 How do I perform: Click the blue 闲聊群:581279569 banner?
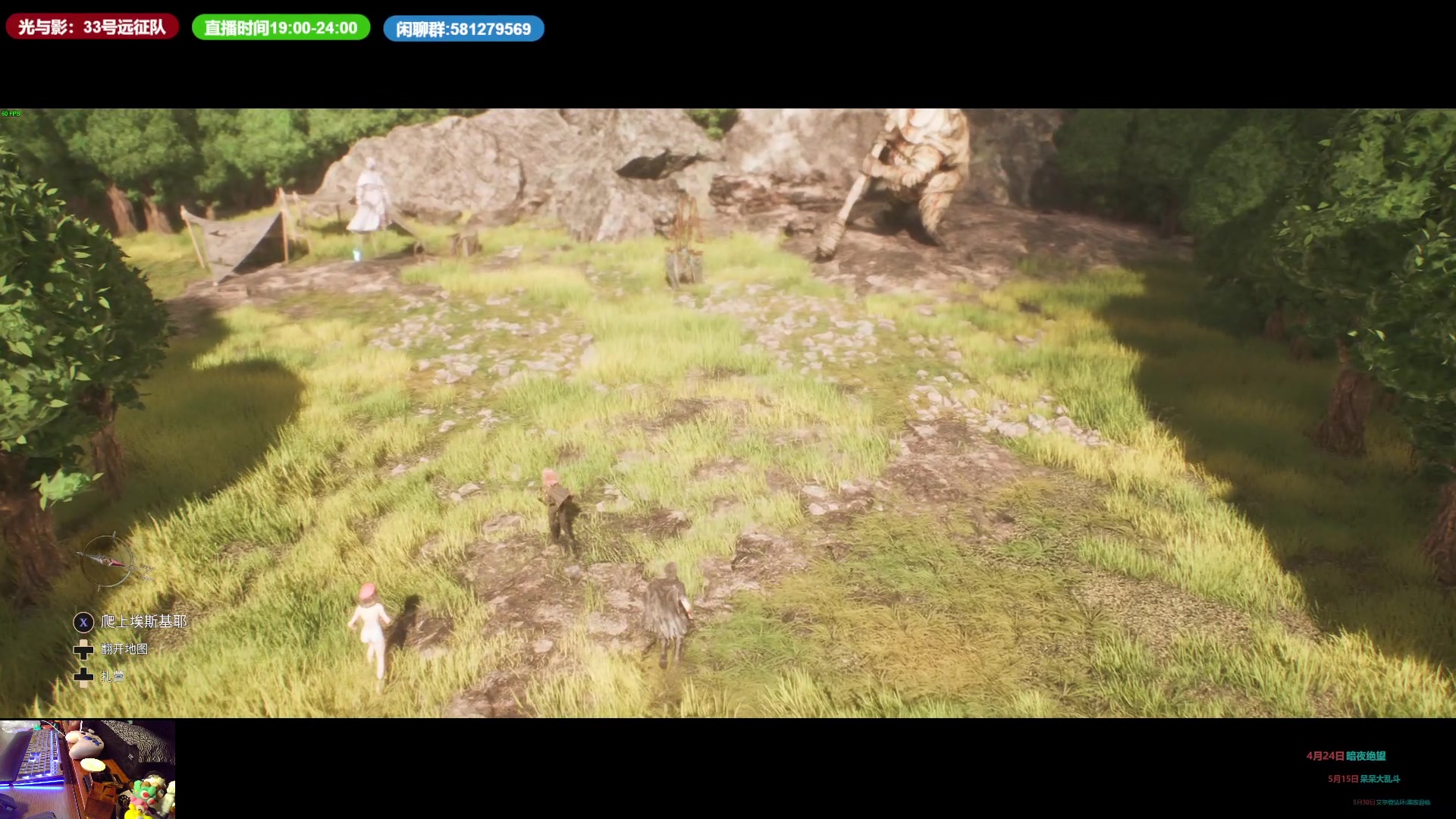(463, 30)
